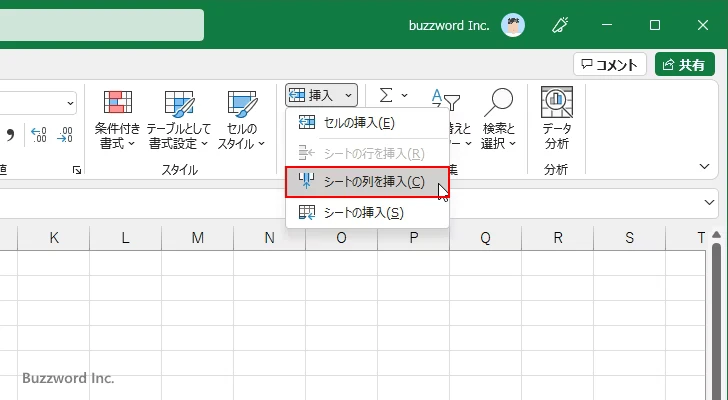Click the green 共有 (Share) button
The height and width of the screenshot is (400, 728).
coord(685,65)
